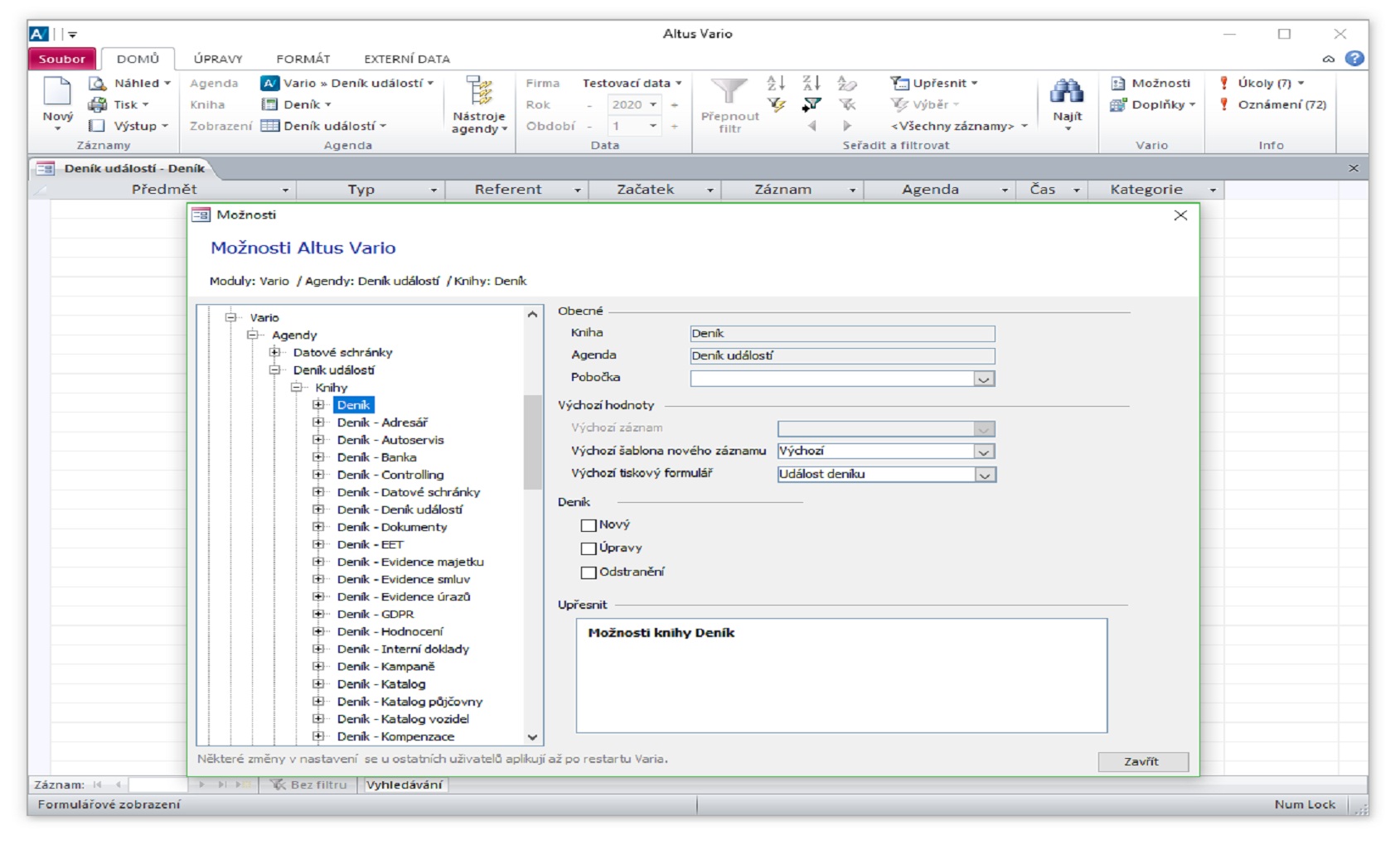Click the Kniha field in Obecné
Viewport: 1400px width, 845px height.
point(842,334)
